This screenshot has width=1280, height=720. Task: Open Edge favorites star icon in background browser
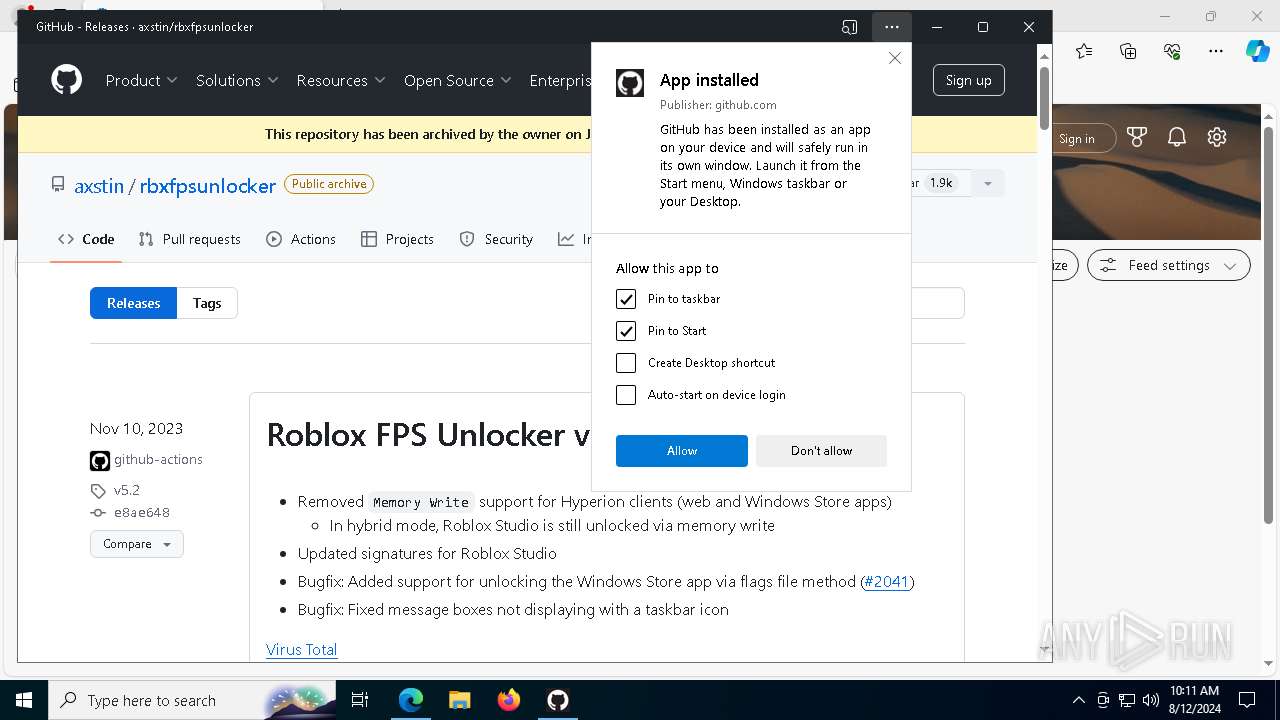1084,51
